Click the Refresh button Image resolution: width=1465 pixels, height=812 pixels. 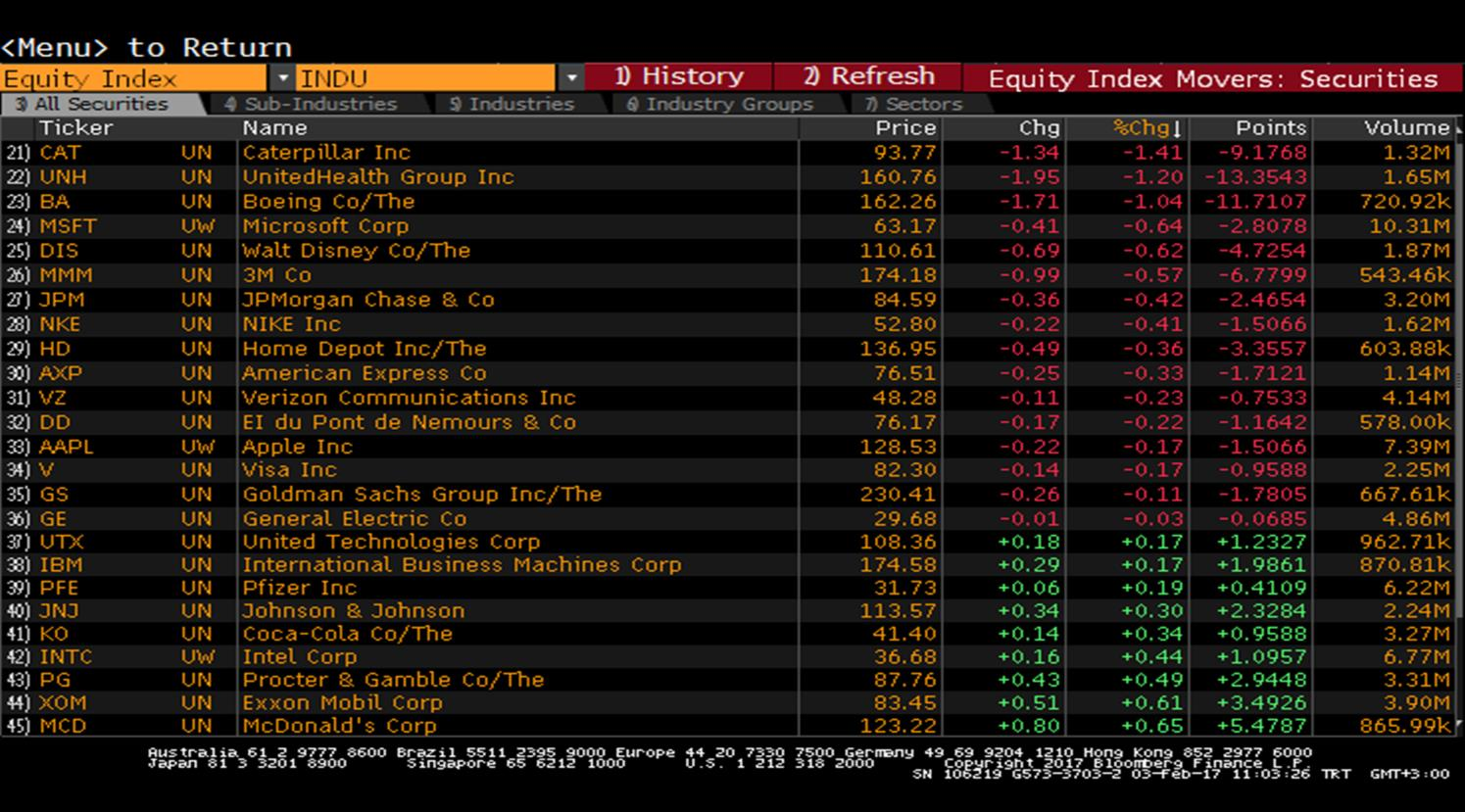[868, 76]
